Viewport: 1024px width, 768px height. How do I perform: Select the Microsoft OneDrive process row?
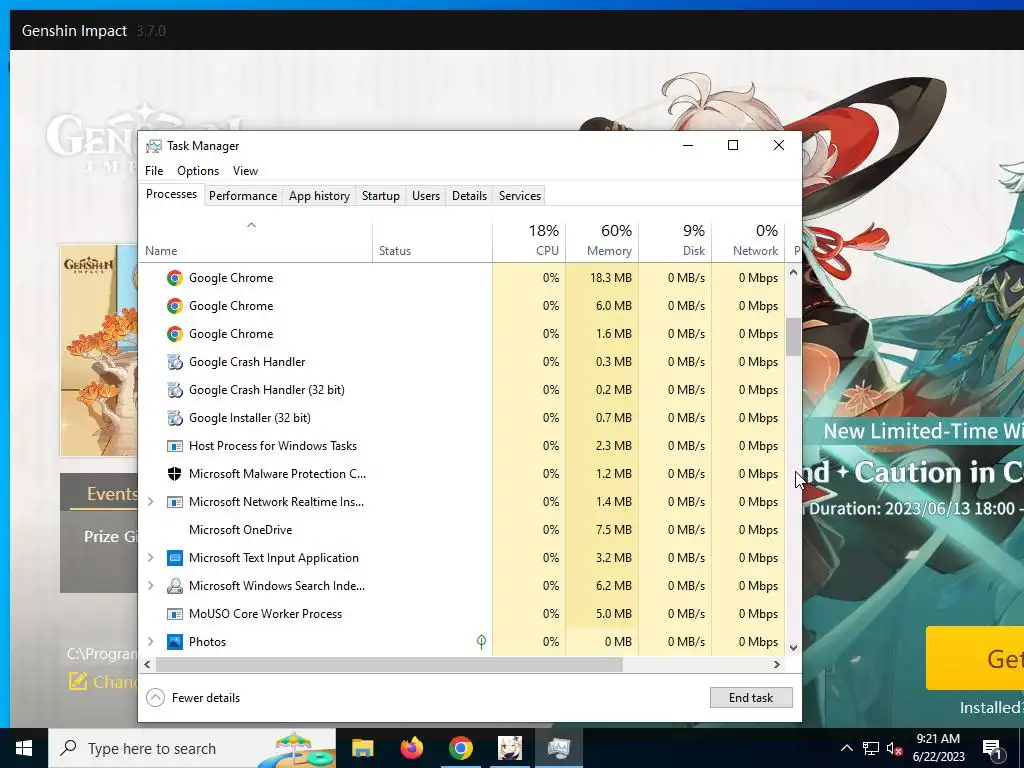click(462, 530)
